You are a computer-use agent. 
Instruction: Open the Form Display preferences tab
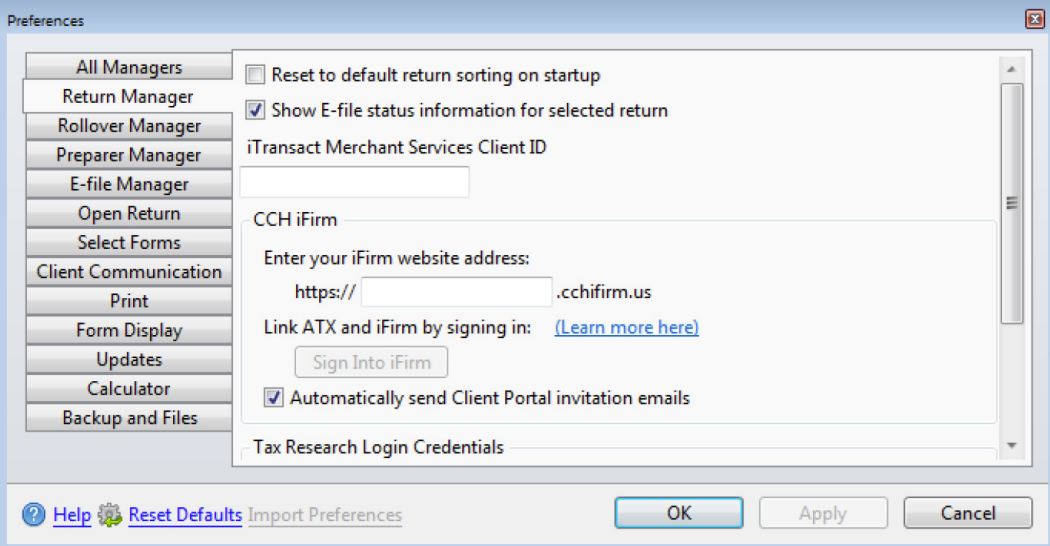[x=129, y=330]
